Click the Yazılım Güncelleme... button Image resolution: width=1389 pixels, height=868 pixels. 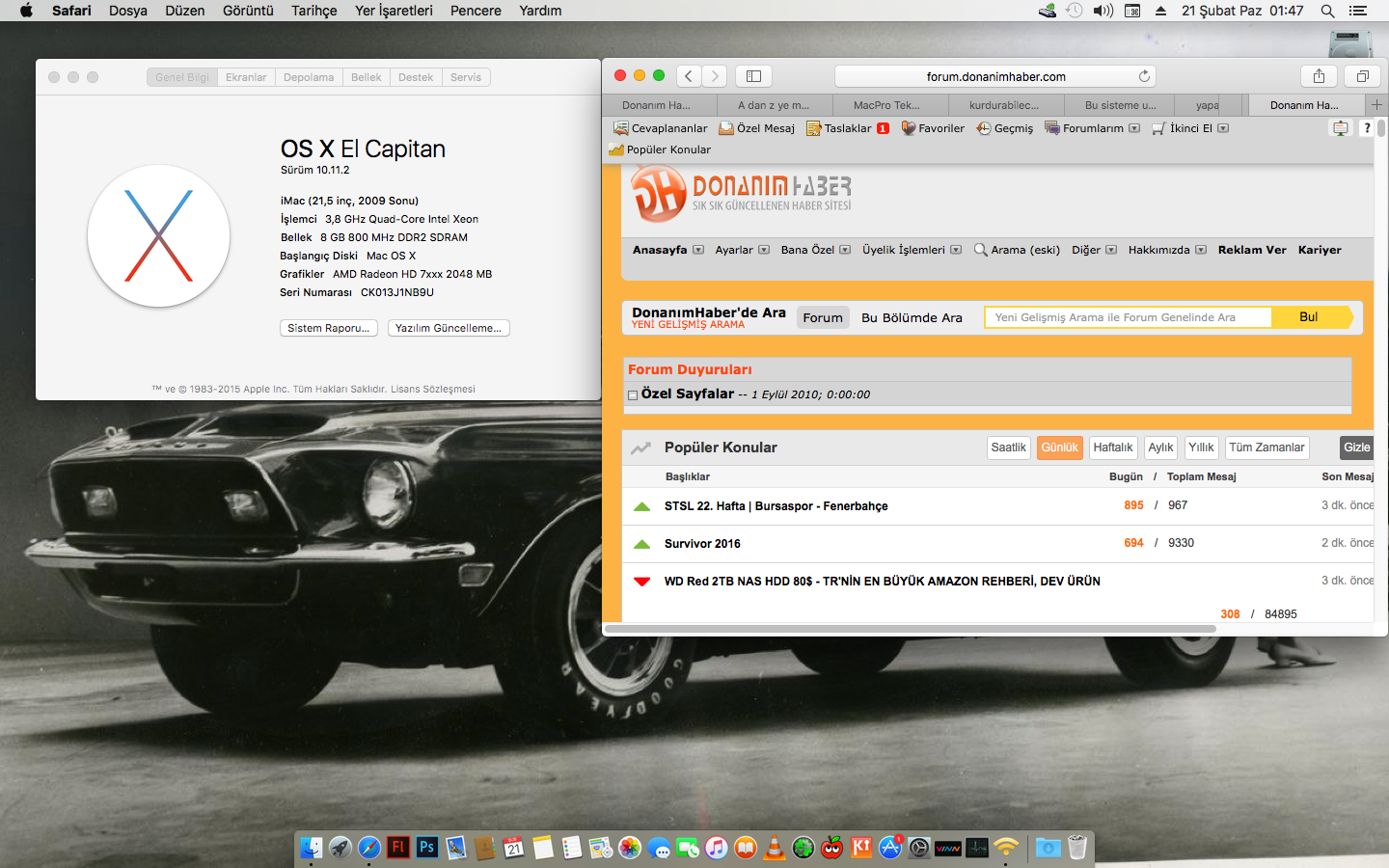(449, 328)
